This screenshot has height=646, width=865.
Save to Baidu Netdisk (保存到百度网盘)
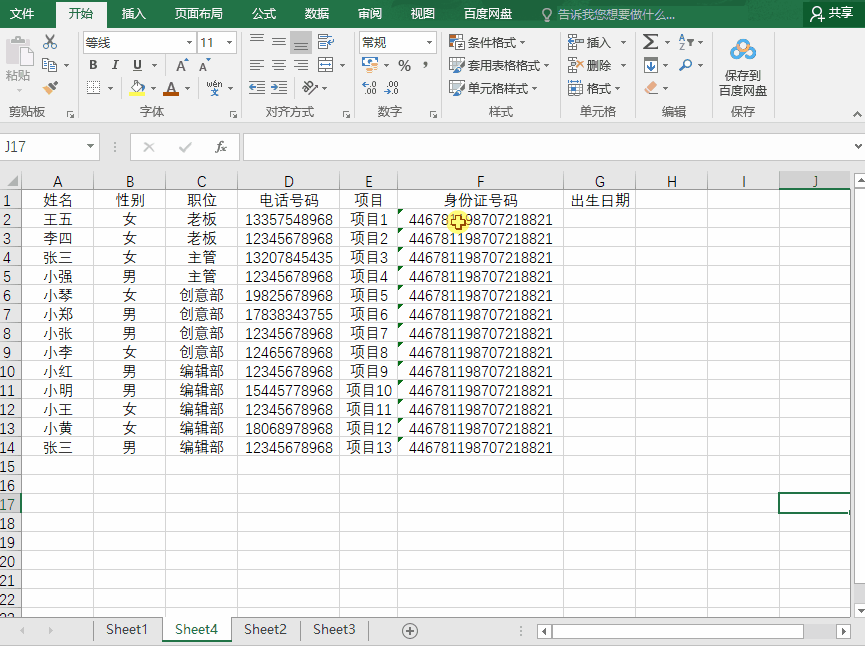[x=743, y=67]
